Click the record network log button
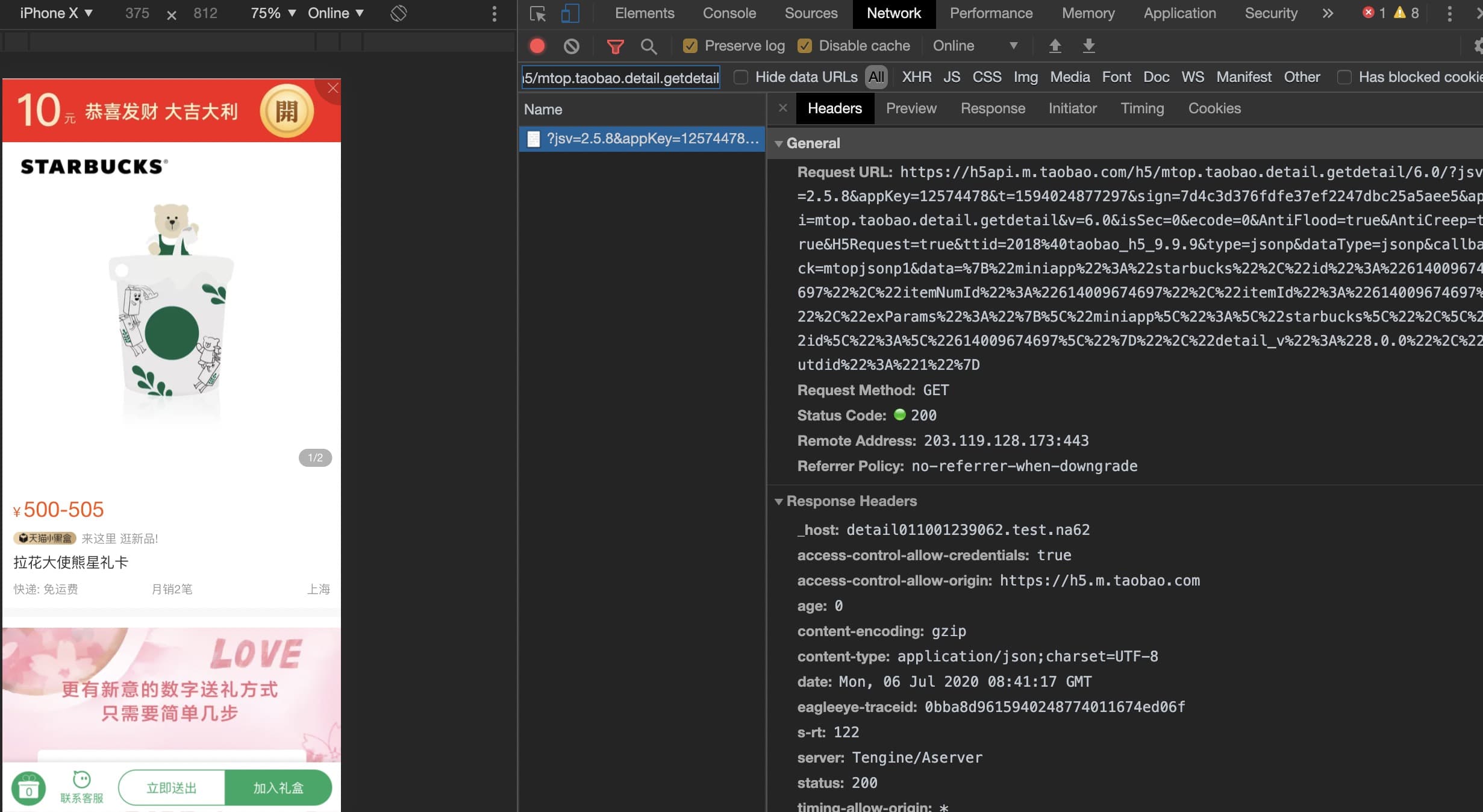Screen dimensions: 1483x812 [x=537, y=46]
